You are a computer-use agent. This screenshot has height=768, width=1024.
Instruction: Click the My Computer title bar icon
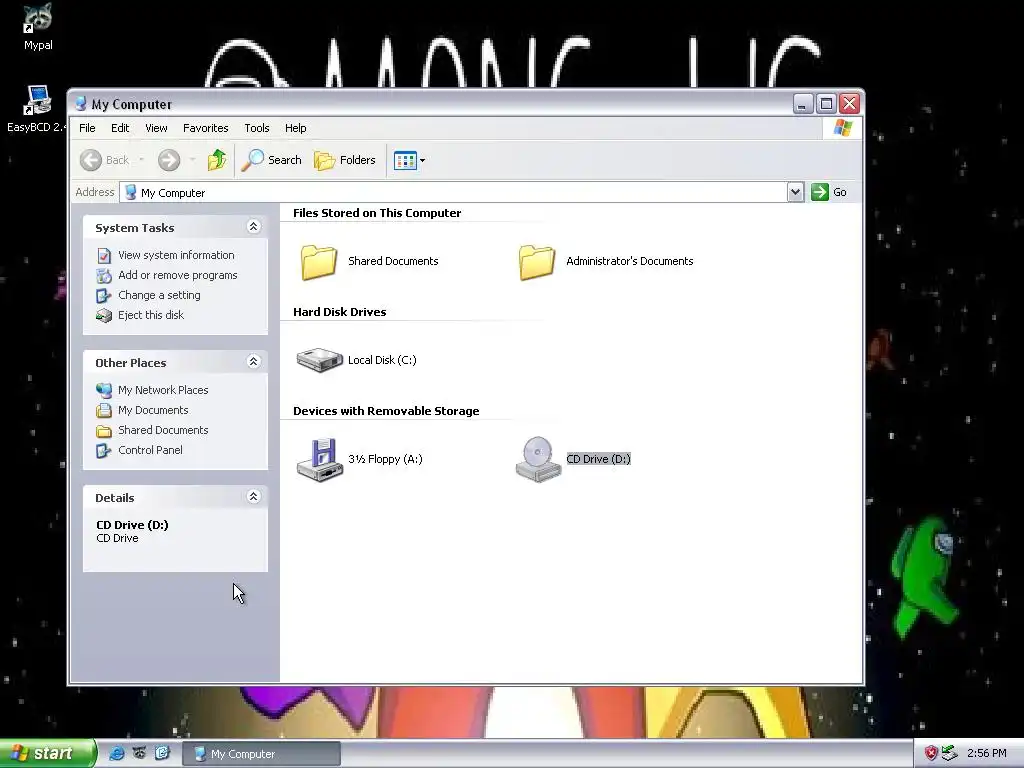tap(80, 104)
